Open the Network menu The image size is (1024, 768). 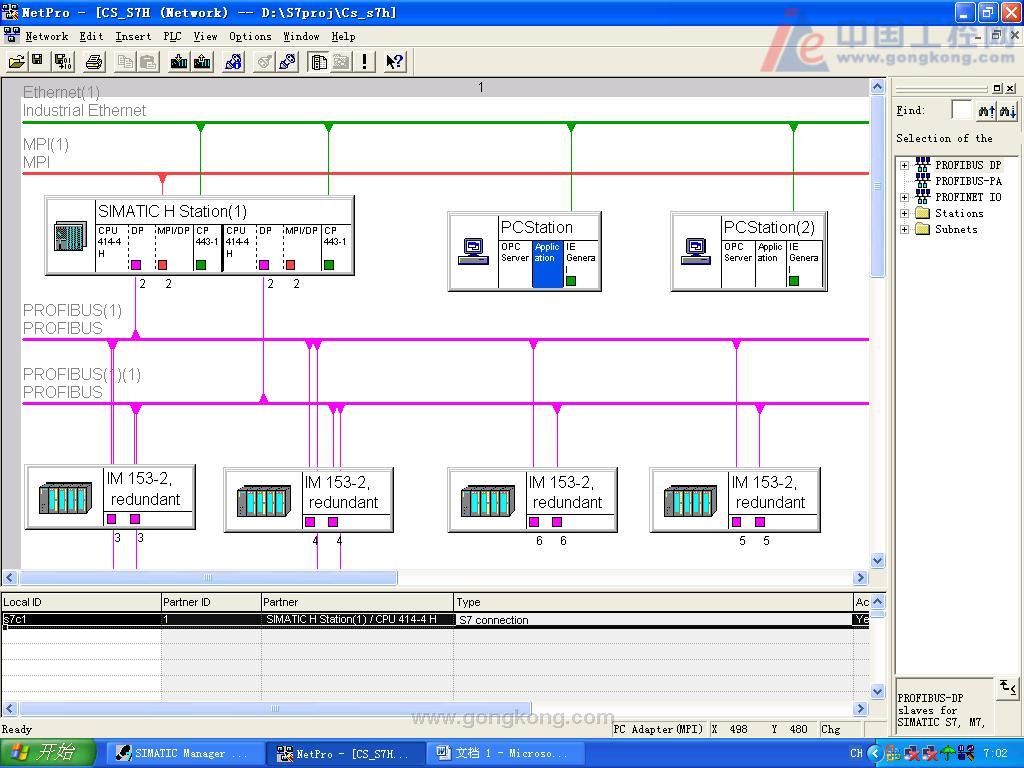[46, 37]
